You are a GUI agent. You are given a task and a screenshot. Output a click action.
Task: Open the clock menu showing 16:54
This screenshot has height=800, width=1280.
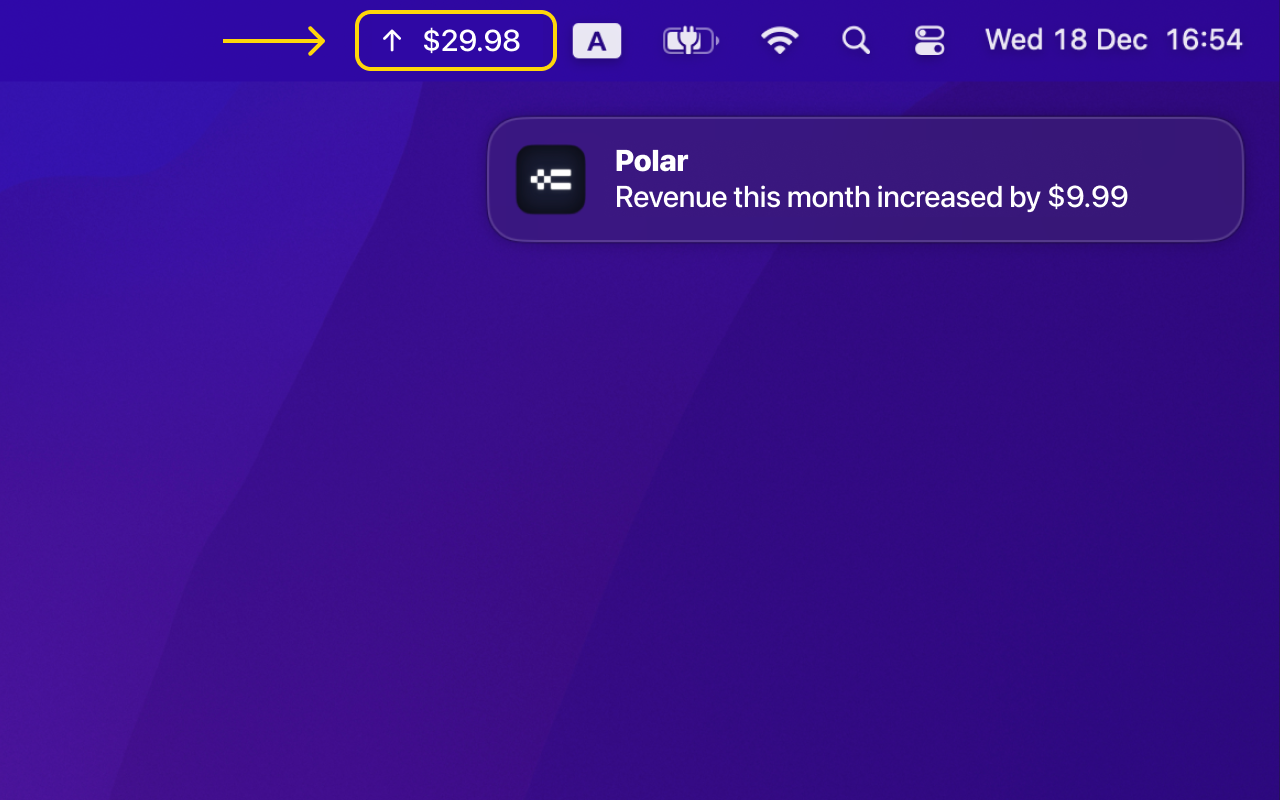click(1204, 40)
